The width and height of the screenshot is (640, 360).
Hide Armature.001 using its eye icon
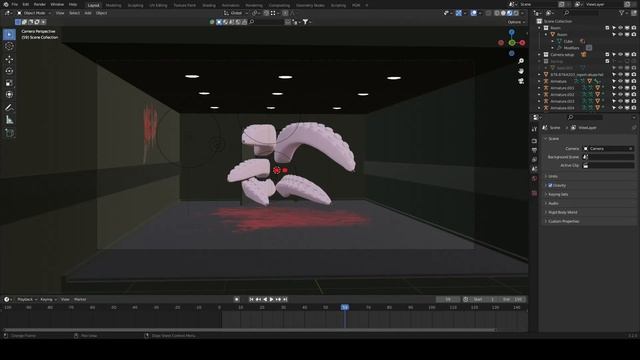tap(620, 88)
